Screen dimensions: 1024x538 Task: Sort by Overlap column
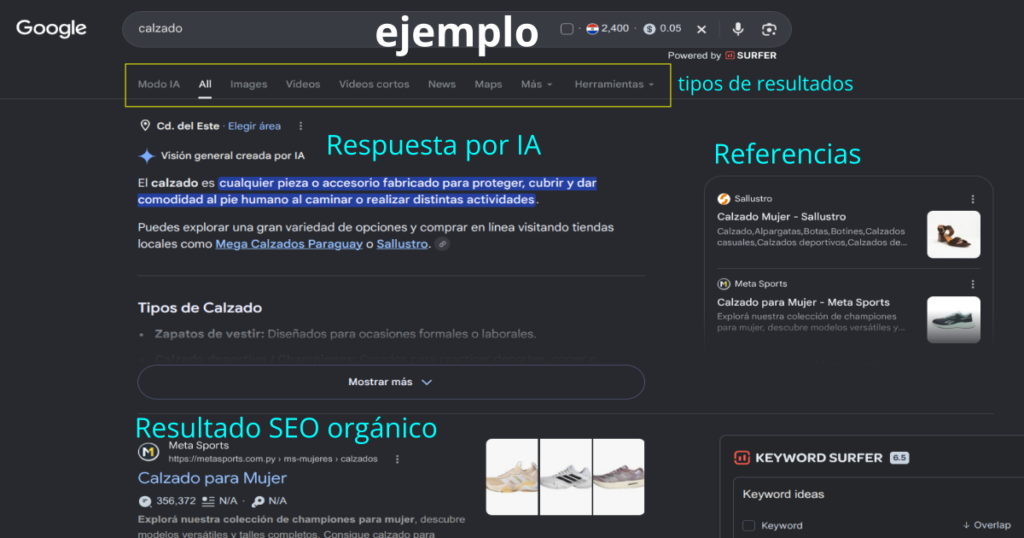pos(987,526)
